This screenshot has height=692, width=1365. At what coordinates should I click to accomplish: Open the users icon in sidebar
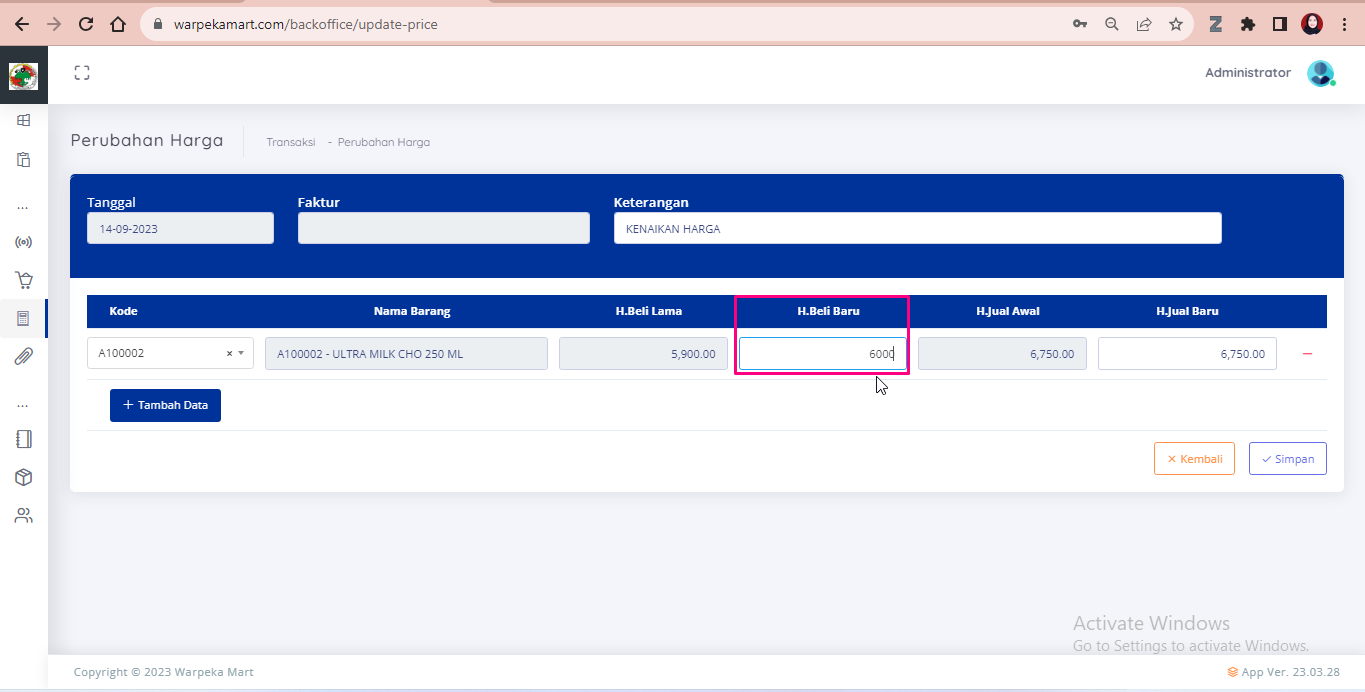pyautogui.click(x=23, y=516)
